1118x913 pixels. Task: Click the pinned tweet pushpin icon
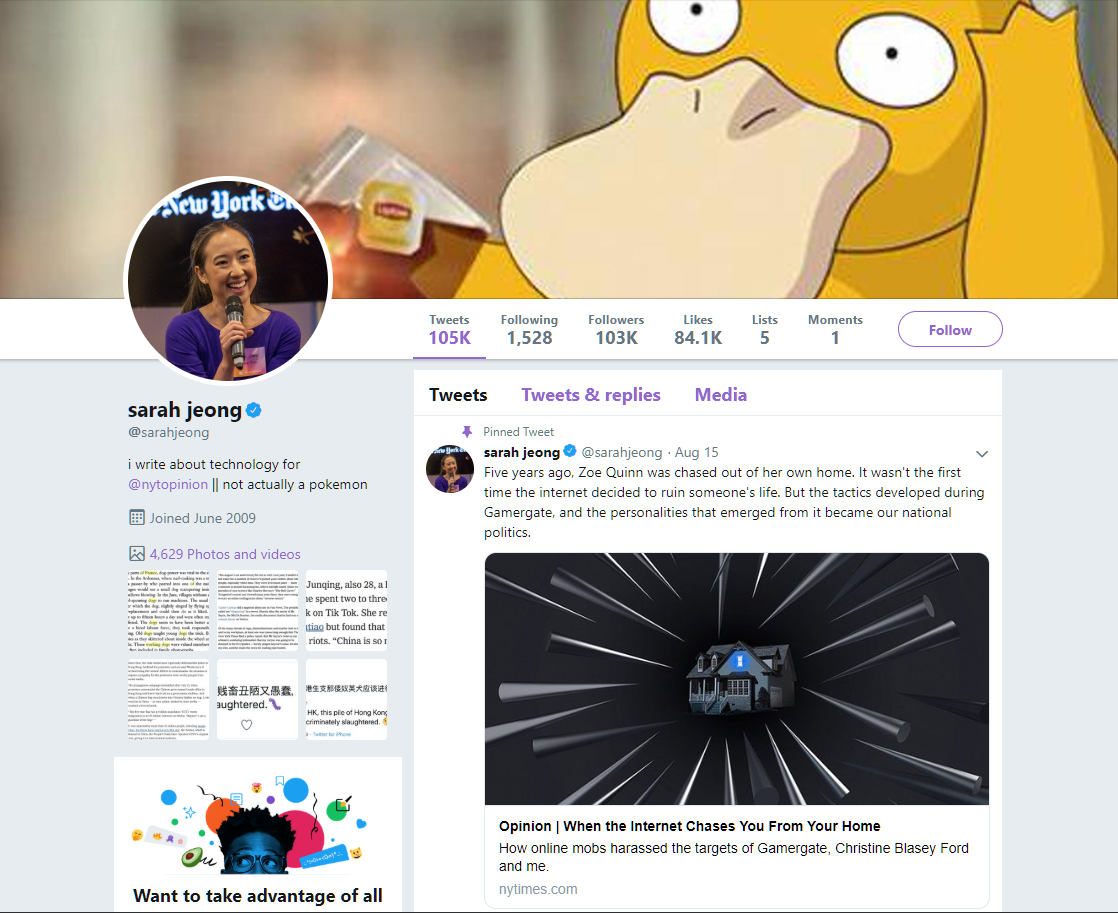tap(467, 432)
